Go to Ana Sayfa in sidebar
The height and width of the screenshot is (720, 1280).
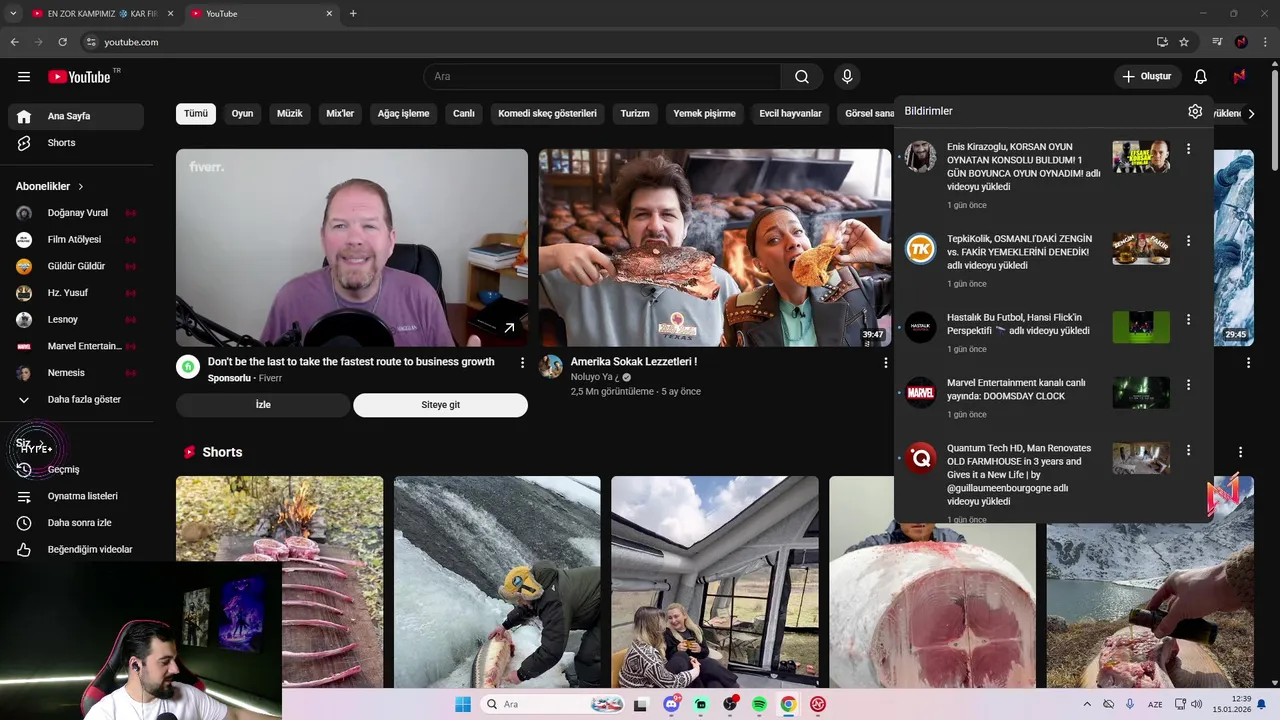click(76, 117)
